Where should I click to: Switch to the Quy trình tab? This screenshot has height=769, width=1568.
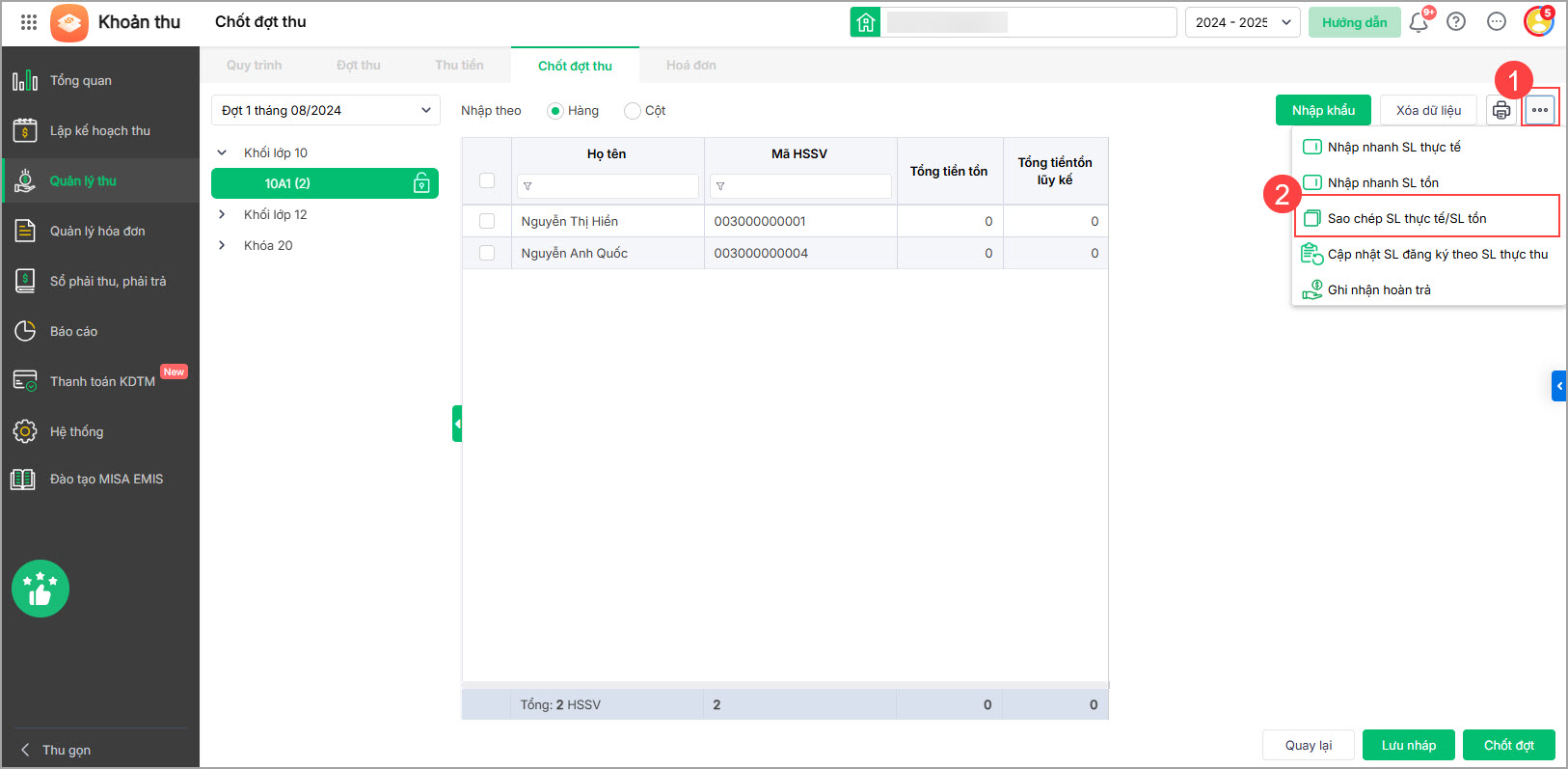coord(255,66)
